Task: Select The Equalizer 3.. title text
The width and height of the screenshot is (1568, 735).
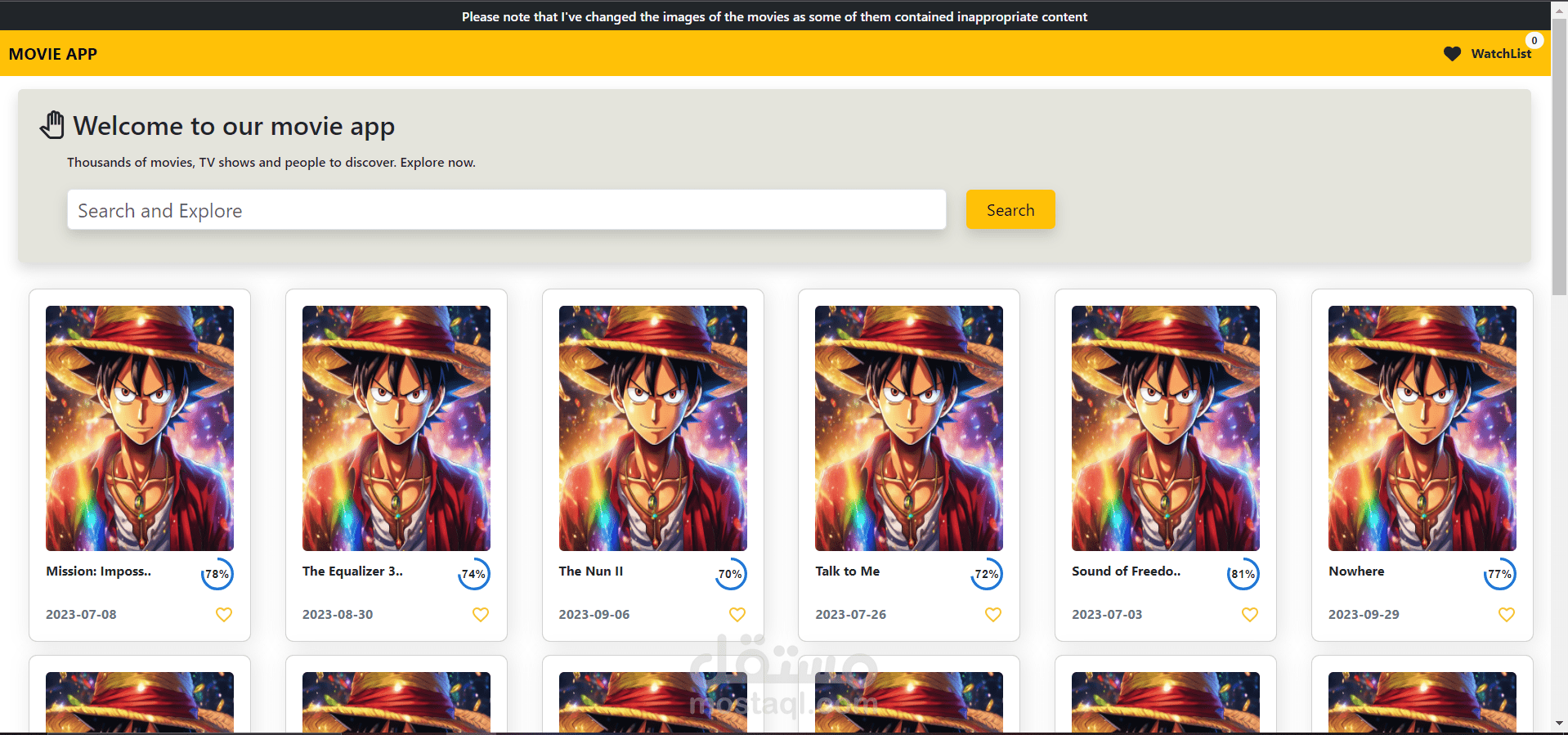Action: pyautogui.click(x=352, y=571)
